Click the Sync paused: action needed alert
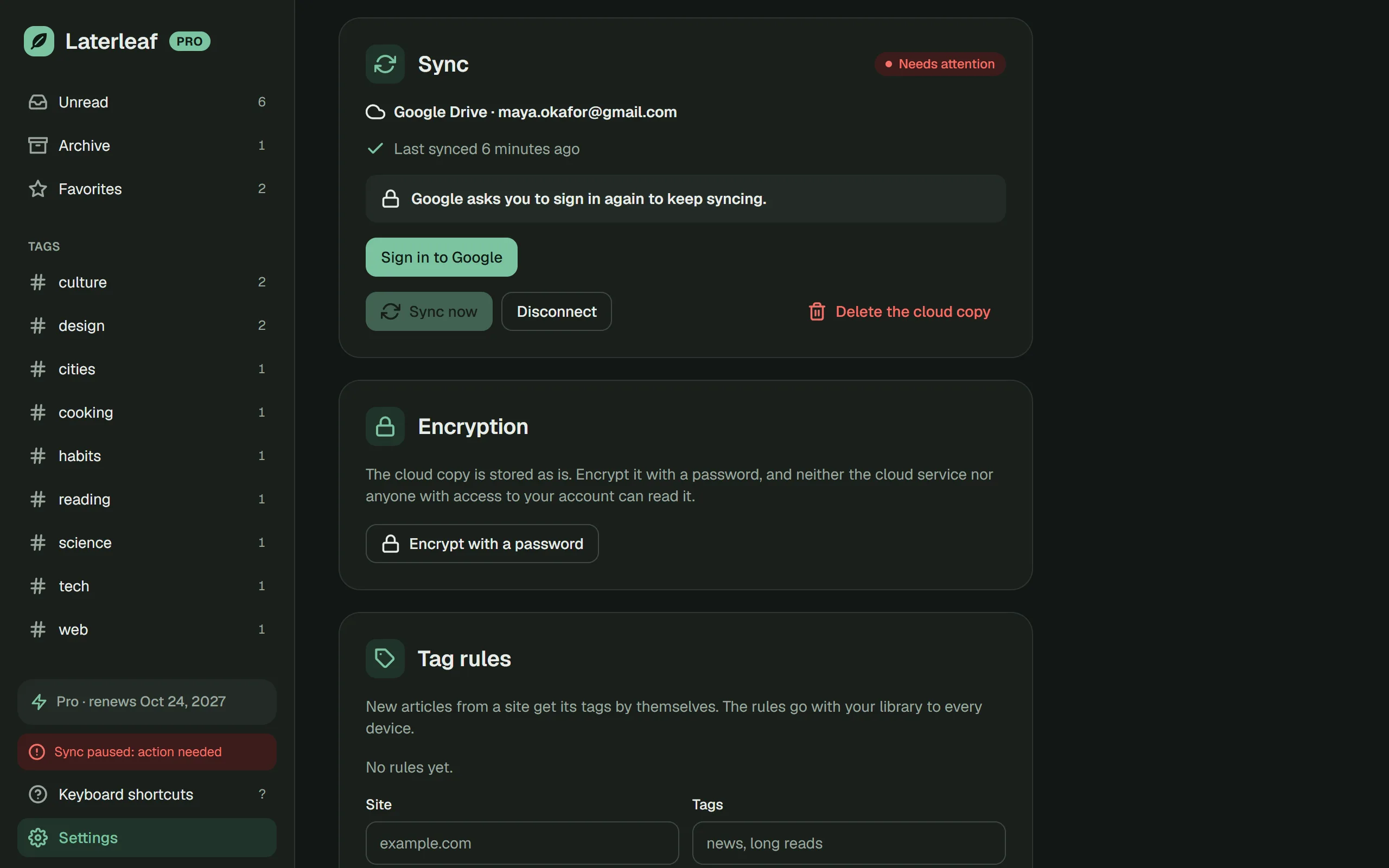The width and height of the screenshot is (1389, 868). coord(147,752)
